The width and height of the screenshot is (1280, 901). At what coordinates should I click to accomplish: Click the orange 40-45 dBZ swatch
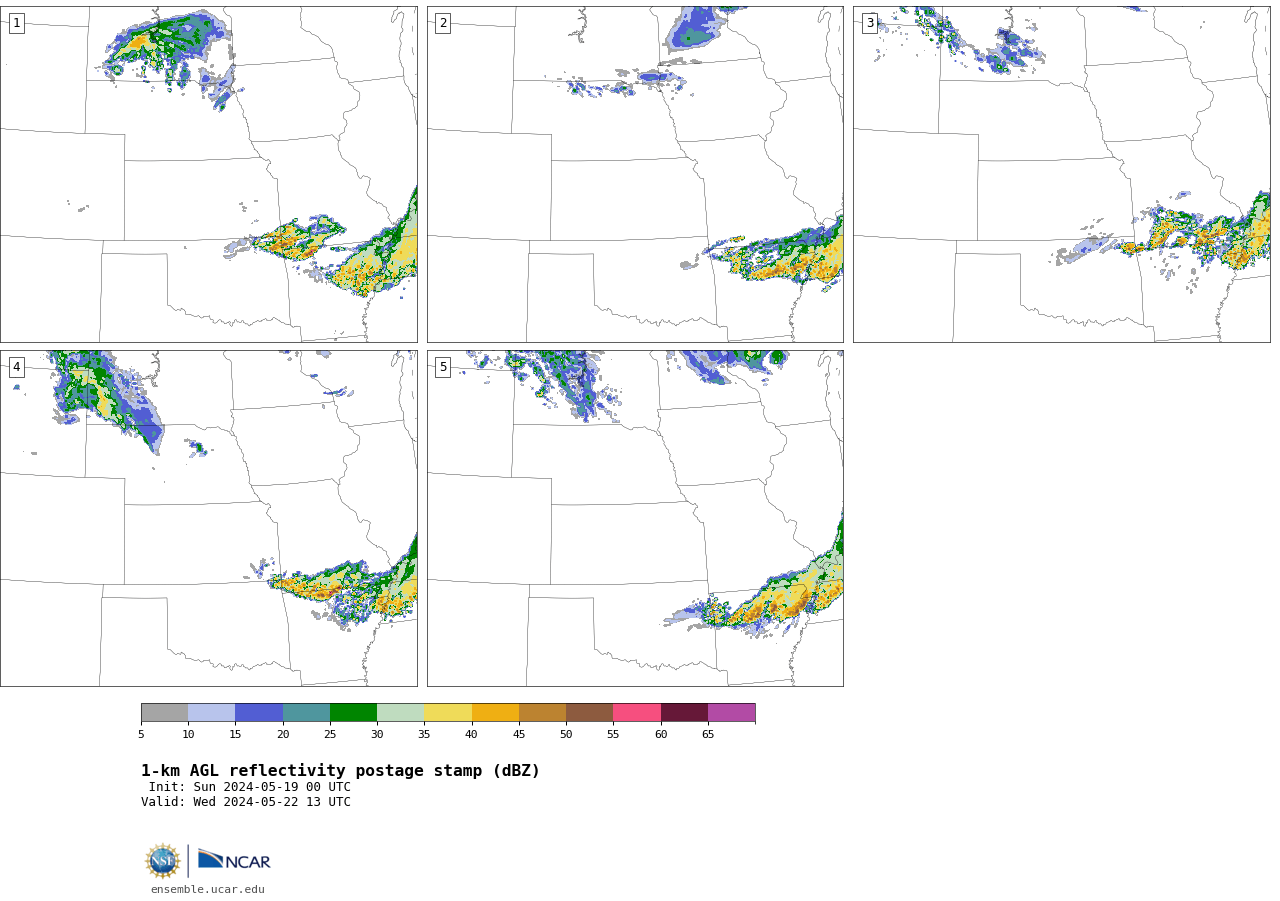(x=495, y=713)
